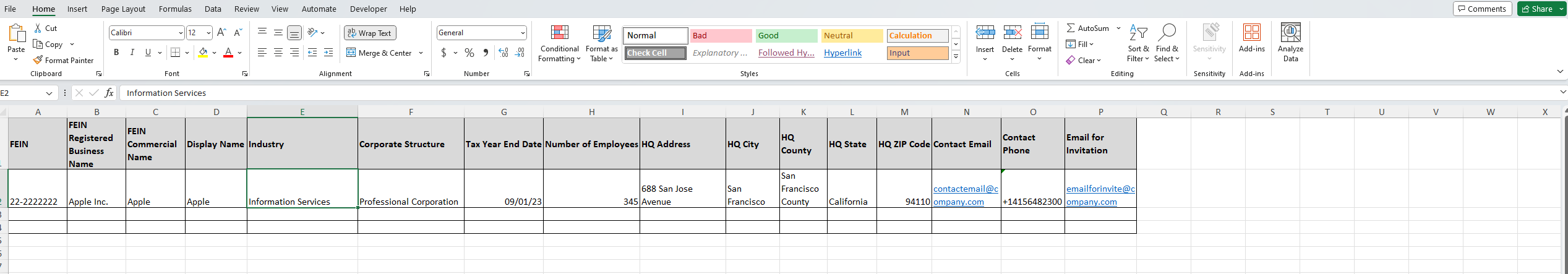Click the Decrease Indent icon
Screen dimensions: 1568x274
312,53
